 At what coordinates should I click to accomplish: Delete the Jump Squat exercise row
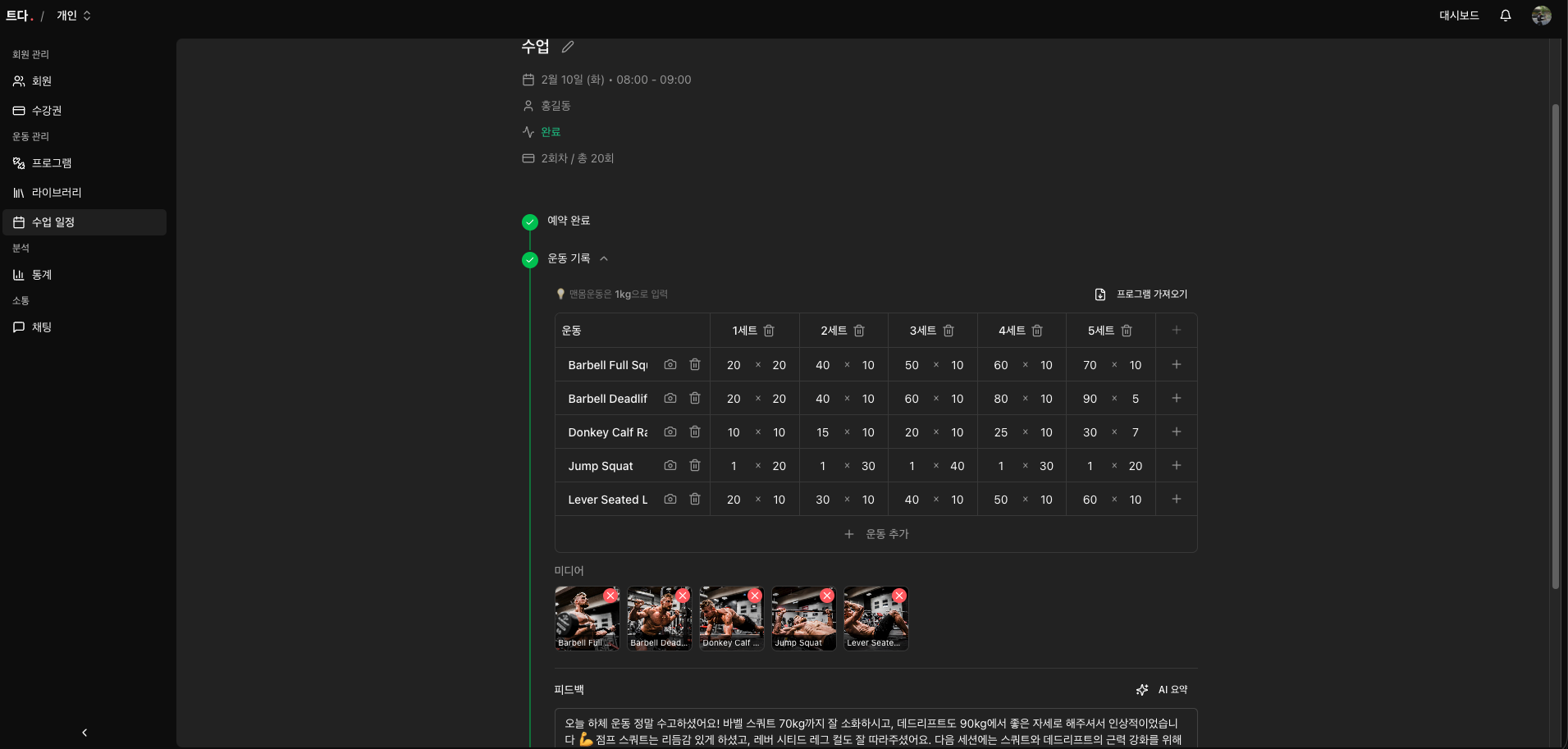tap(694, 466)
